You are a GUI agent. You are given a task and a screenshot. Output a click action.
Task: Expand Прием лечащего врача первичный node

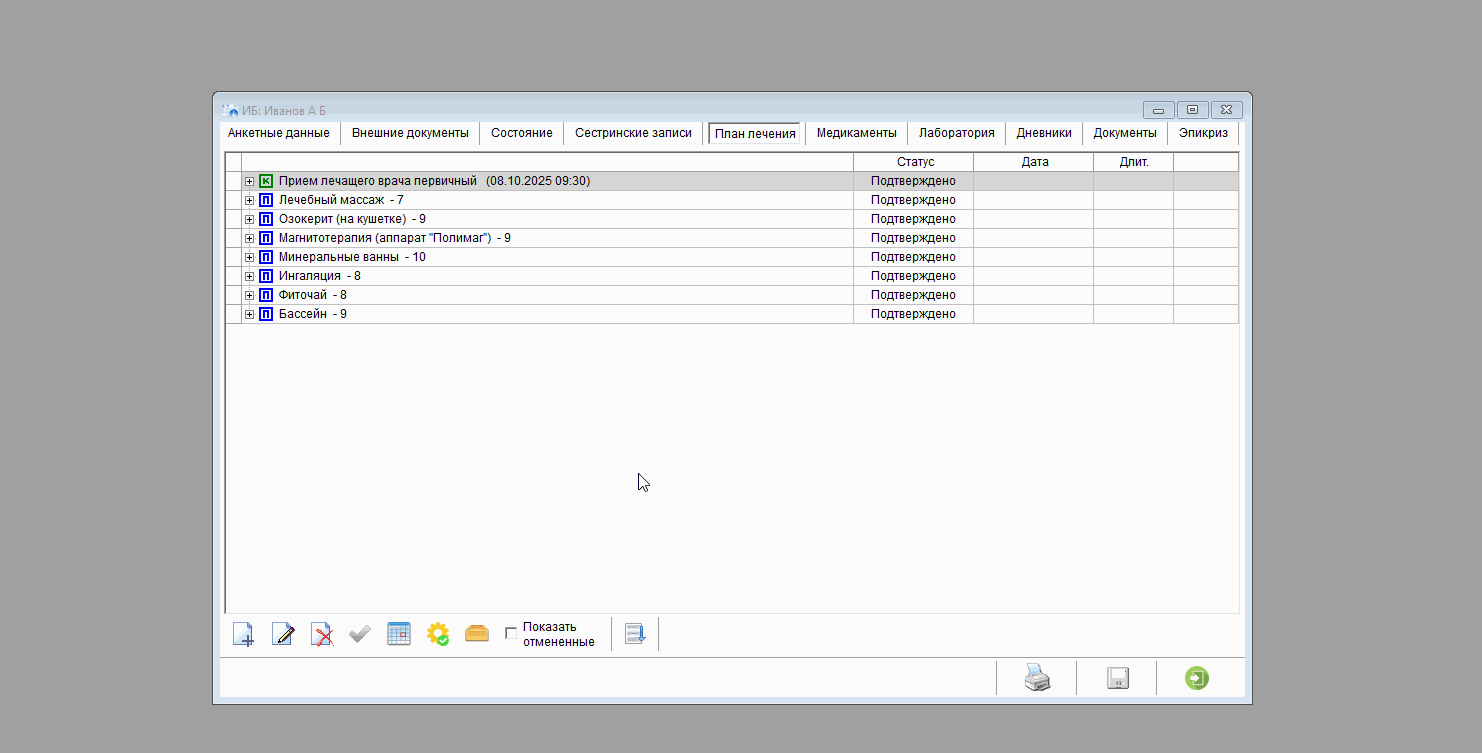point(249,181)
